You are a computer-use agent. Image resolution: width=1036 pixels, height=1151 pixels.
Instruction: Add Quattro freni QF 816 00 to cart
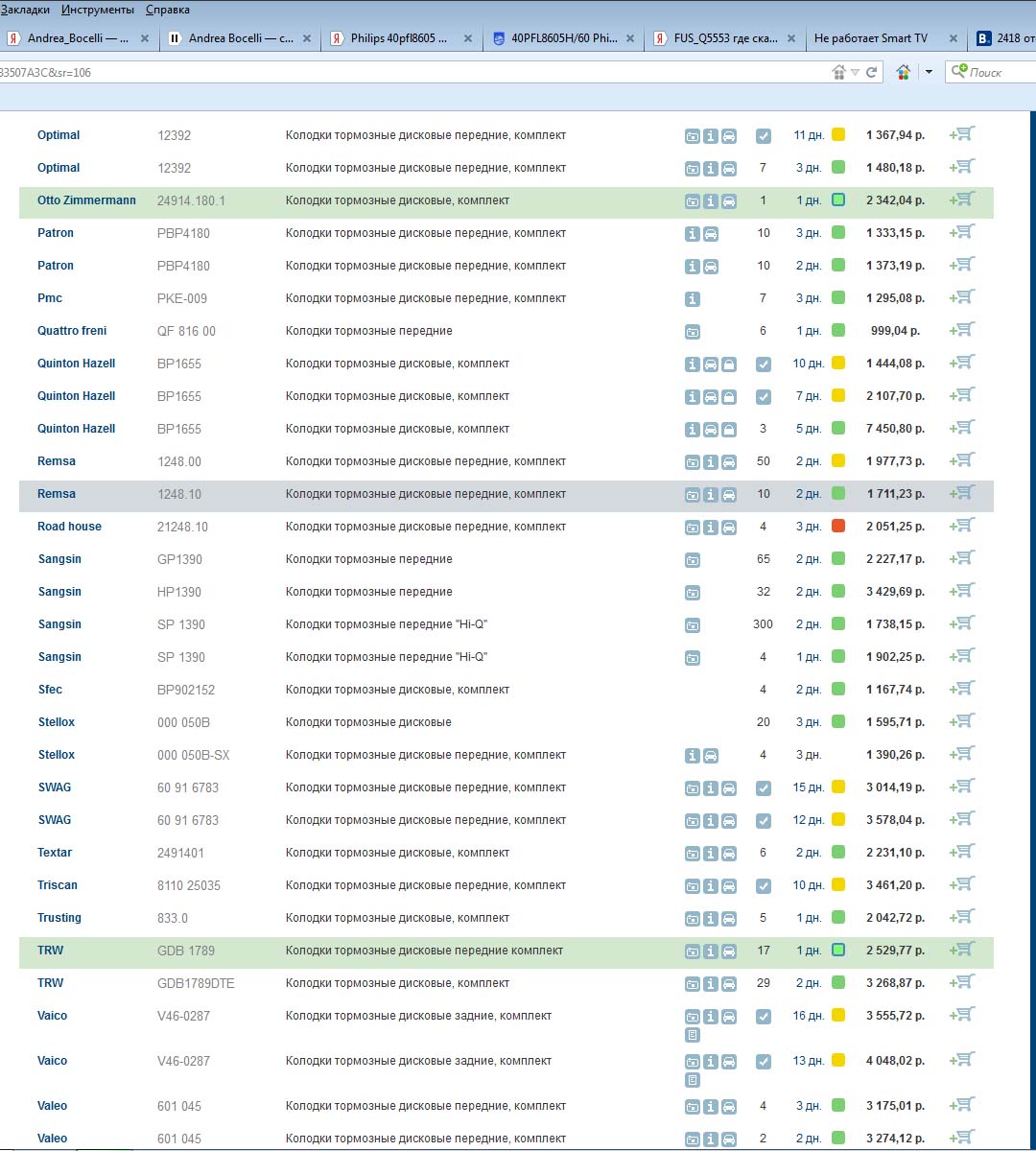[x=962, y=331]
